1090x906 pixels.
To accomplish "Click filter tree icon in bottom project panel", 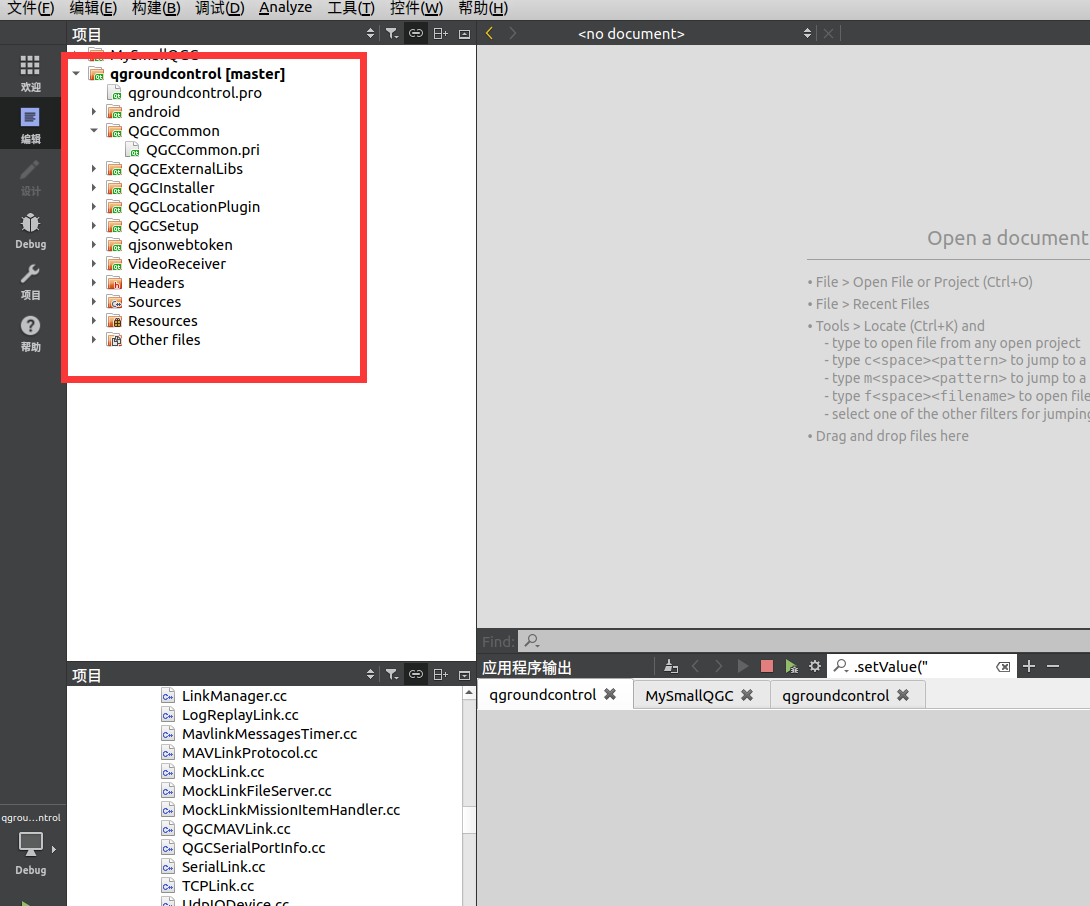I will point(392,674).
